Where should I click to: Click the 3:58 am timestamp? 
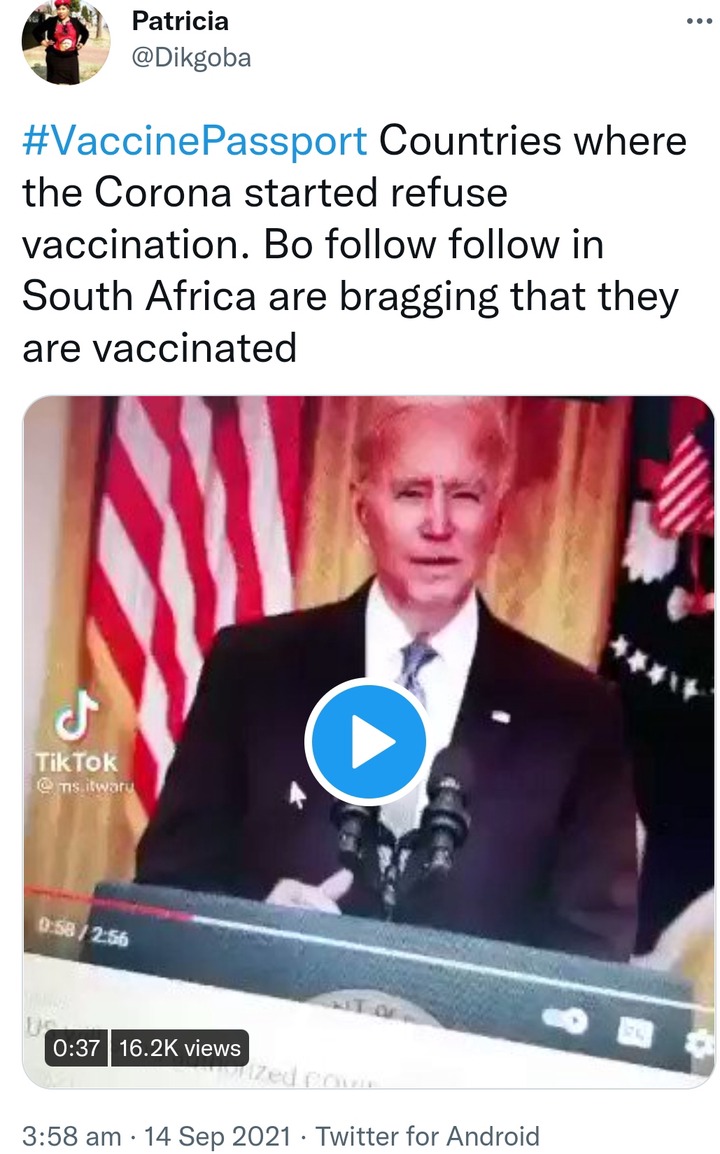[x=71, y=1136]
